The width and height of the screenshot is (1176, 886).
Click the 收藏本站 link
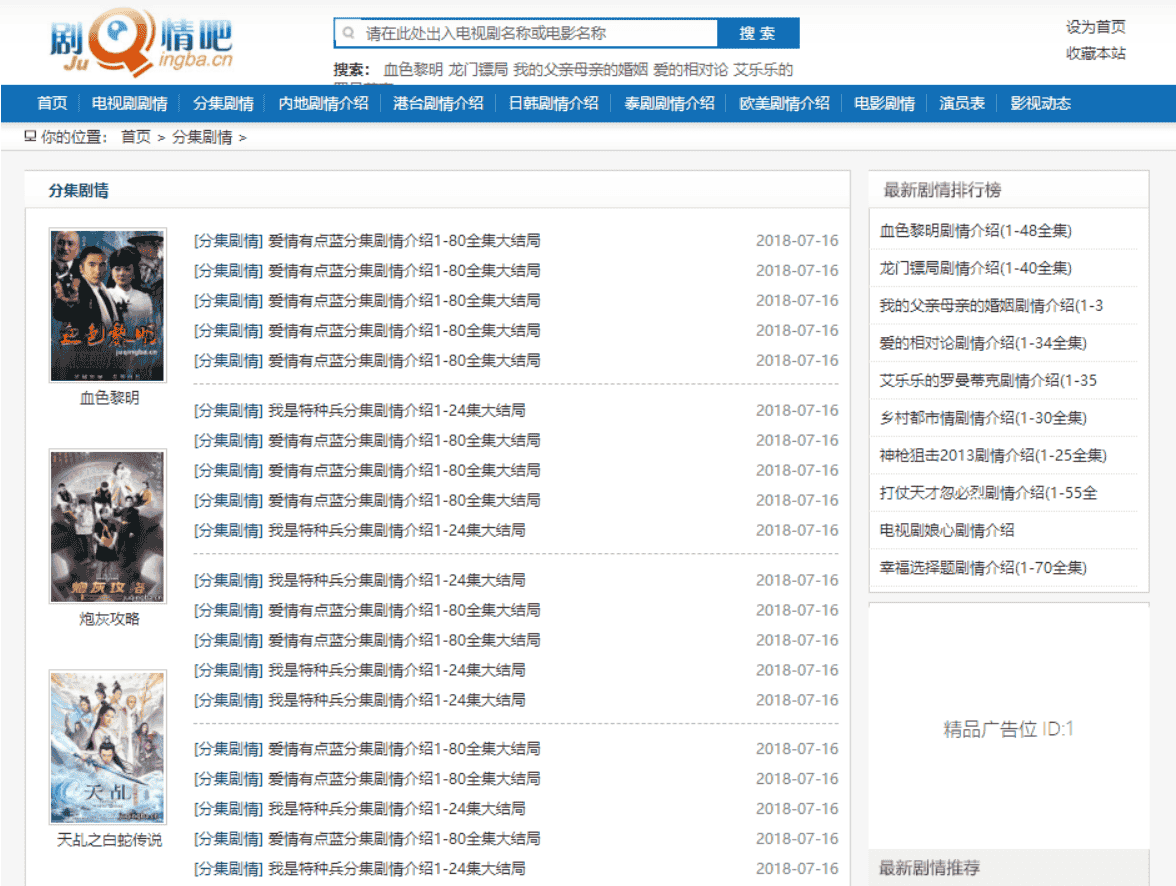[1095, 53]
